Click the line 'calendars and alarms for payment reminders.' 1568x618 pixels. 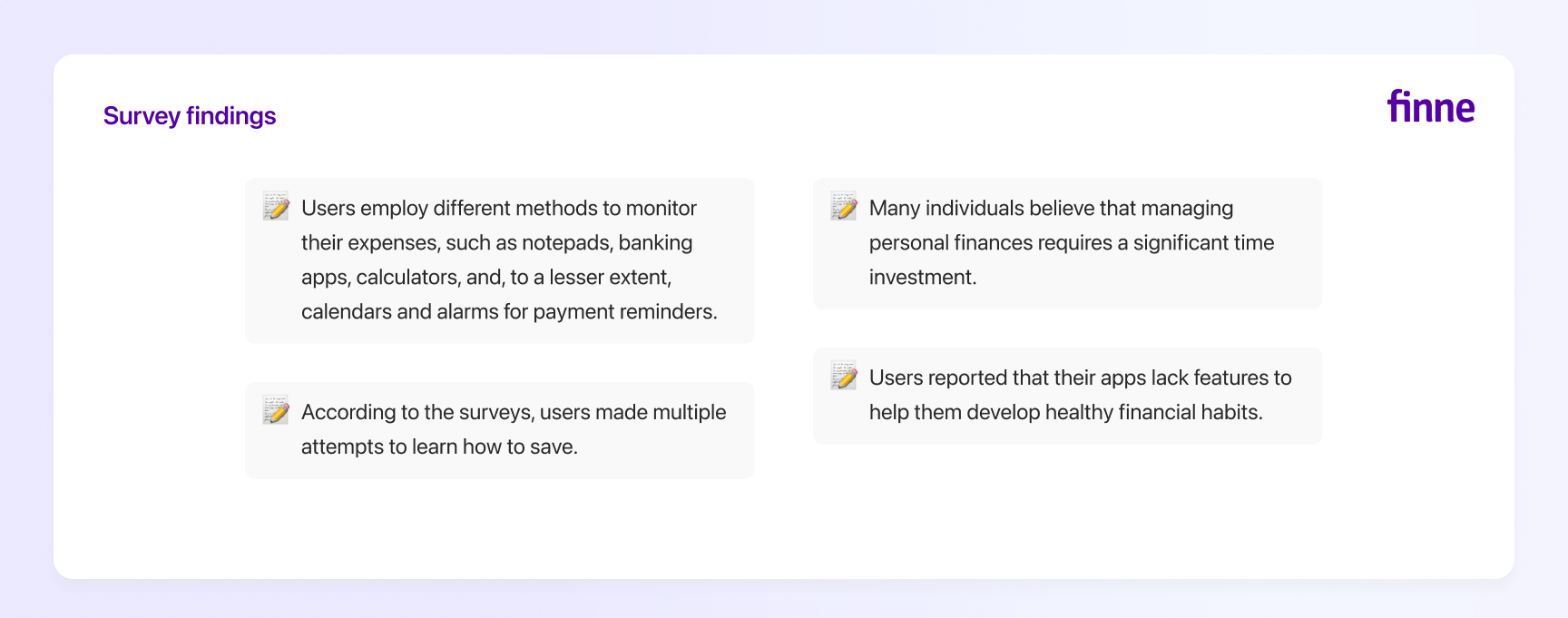[x=509, y=311]
